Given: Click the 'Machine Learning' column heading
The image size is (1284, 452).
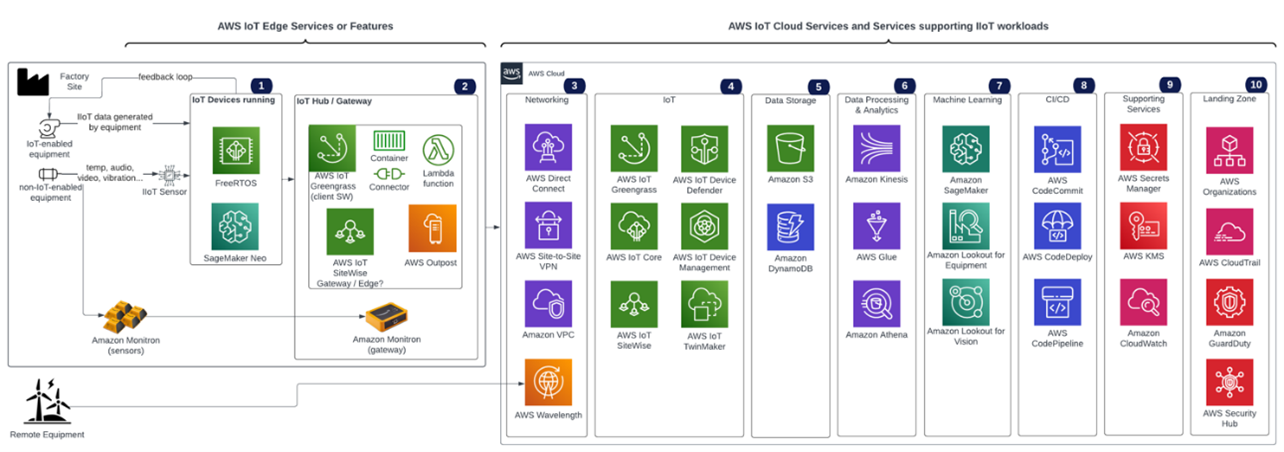Looking at the screenshot, I should [x=965, y=100].
